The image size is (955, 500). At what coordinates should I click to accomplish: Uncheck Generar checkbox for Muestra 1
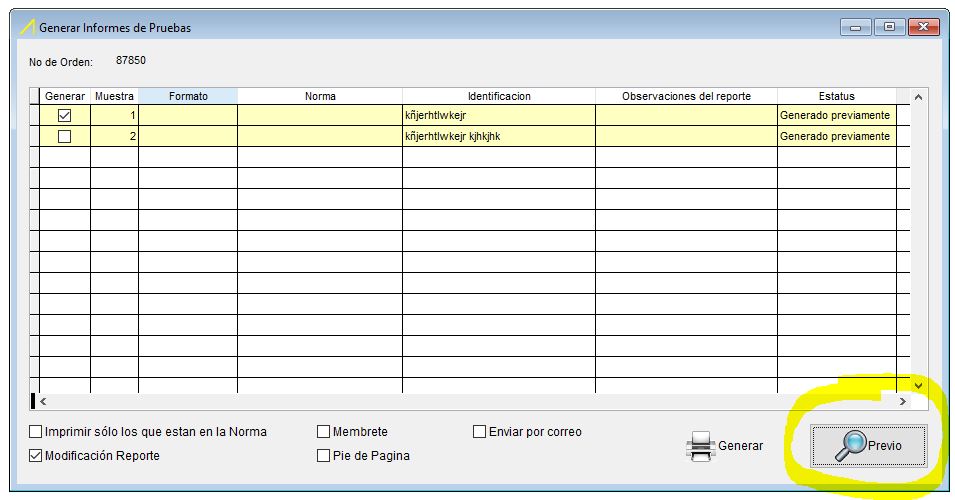64,115
